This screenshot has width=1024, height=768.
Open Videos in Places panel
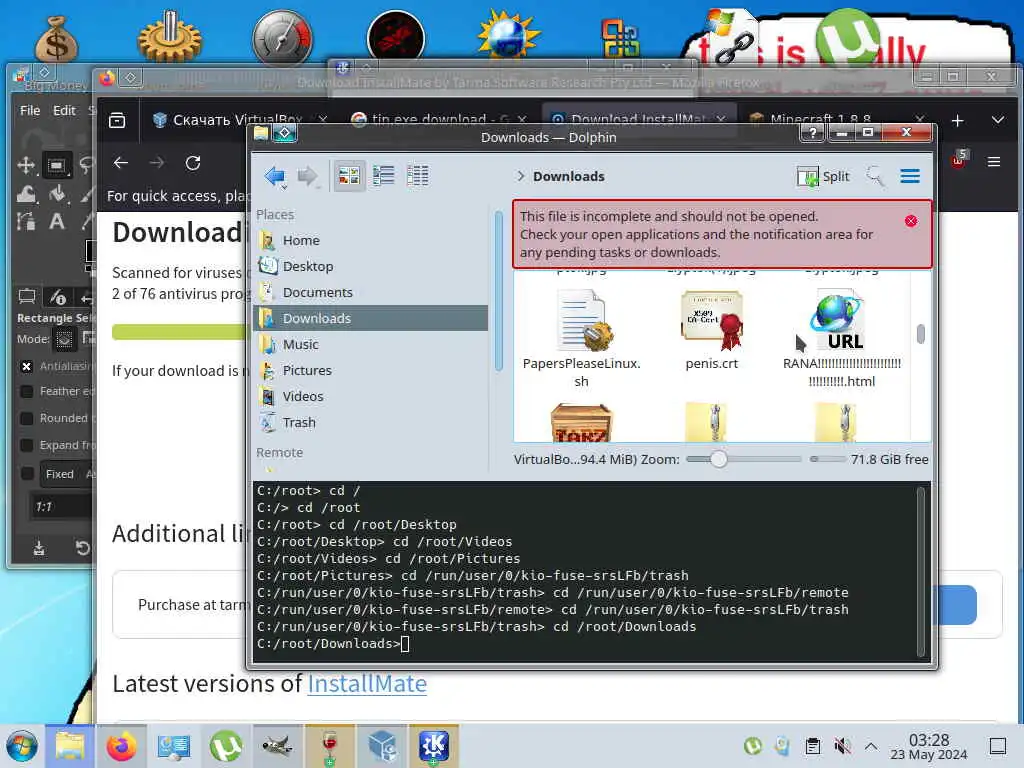[370, 396]
